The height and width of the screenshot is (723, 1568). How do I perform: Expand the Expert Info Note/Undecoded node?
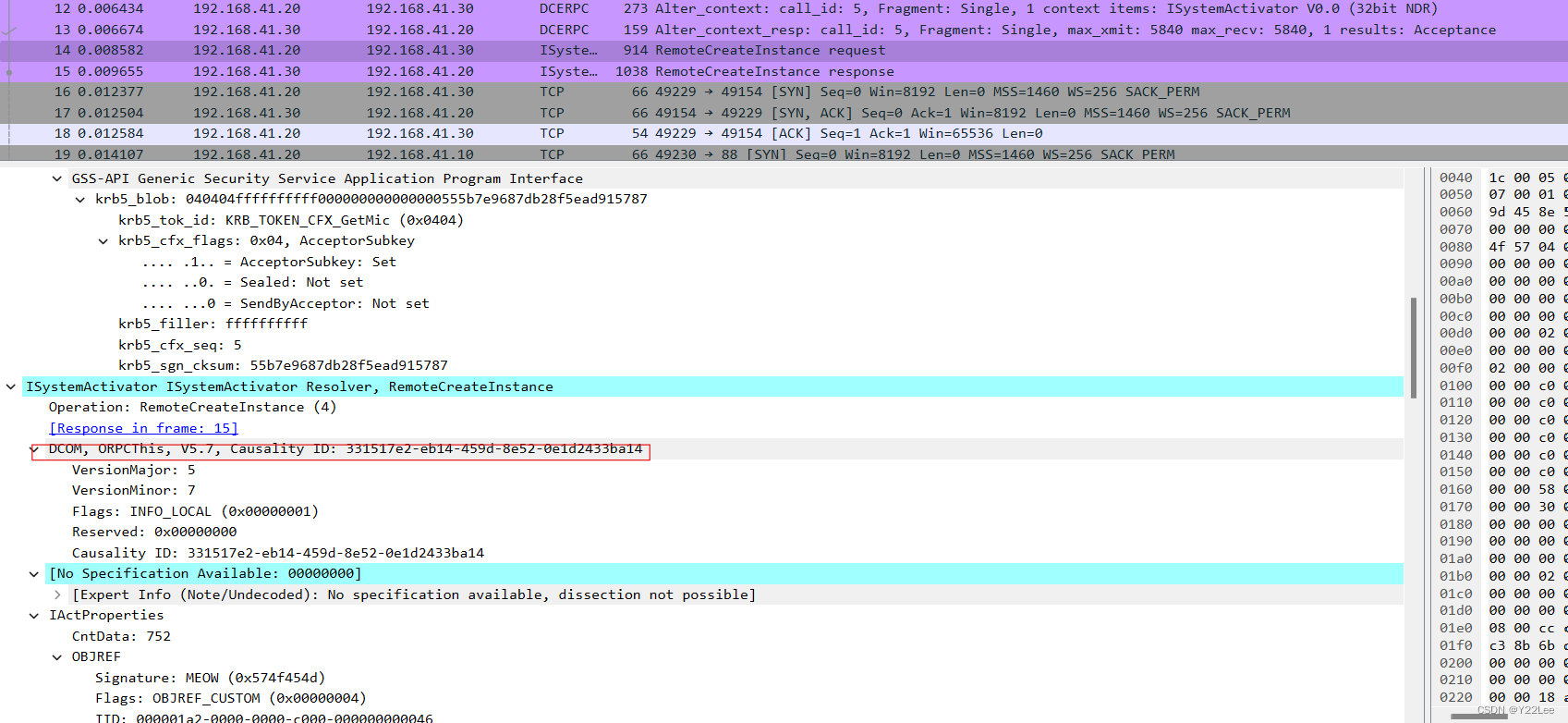coord(56,594)
